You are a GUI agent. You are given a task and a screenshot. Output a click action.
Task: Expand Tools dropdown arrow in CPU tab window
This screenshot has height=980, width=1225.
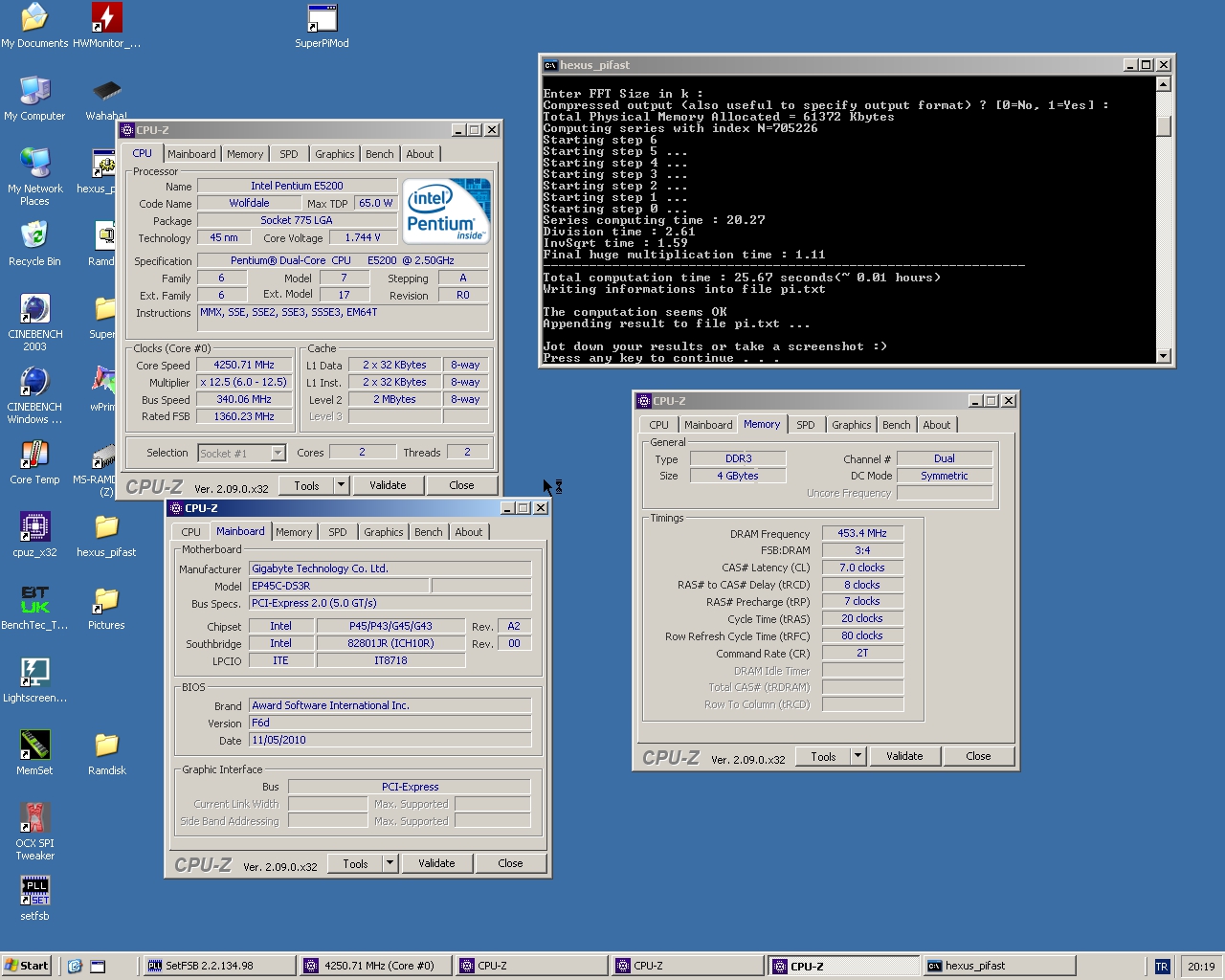tap(341, 485)
